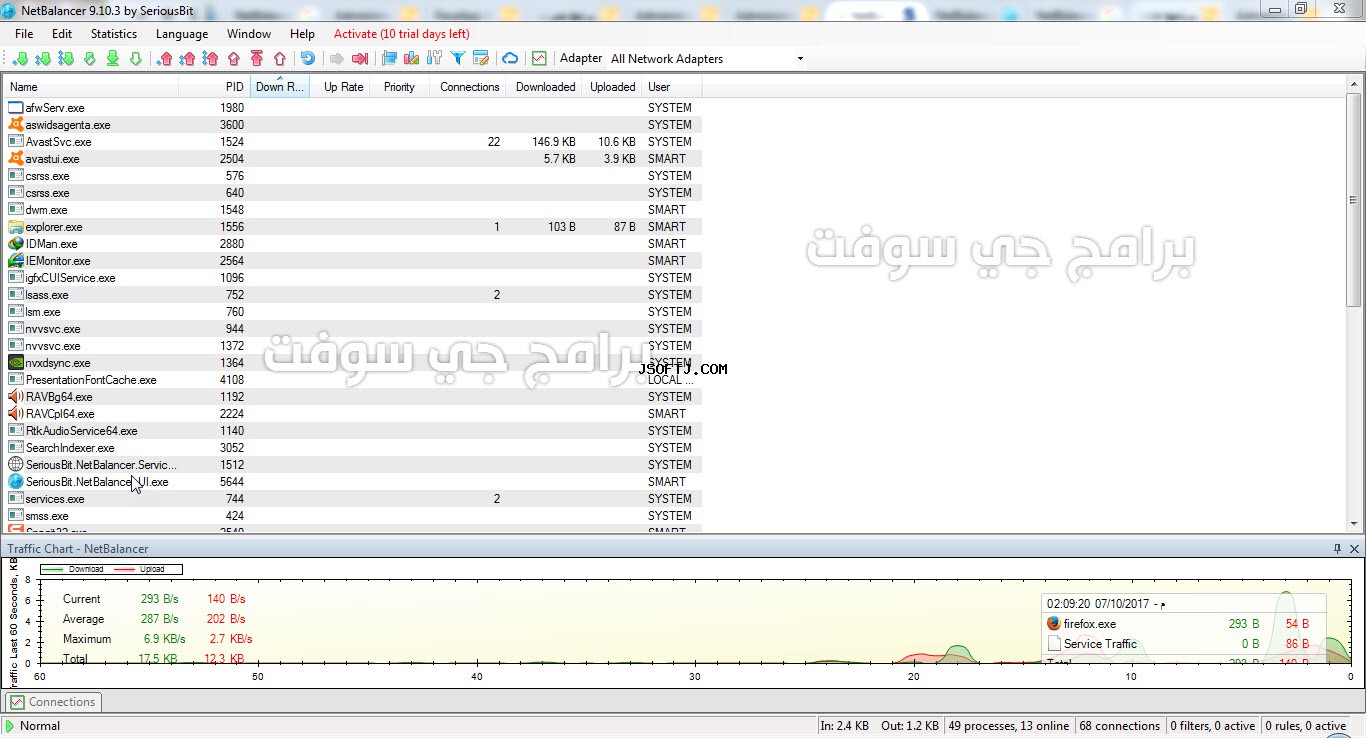Set normal upload priority (red arrow, two dots)

point(187,59)
